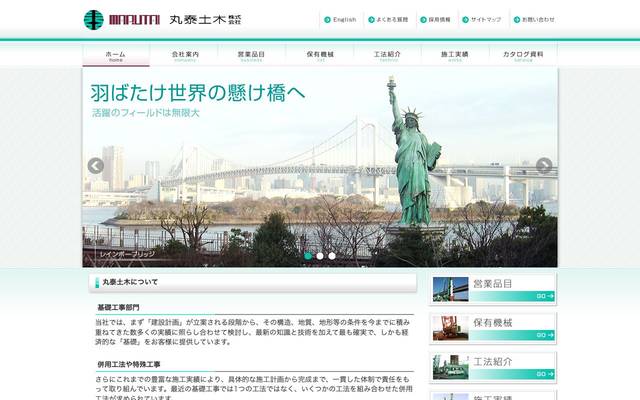Select the 施工実績 works tab
Image resolution: width=640 pixels, height=400 pixels.
455,56
